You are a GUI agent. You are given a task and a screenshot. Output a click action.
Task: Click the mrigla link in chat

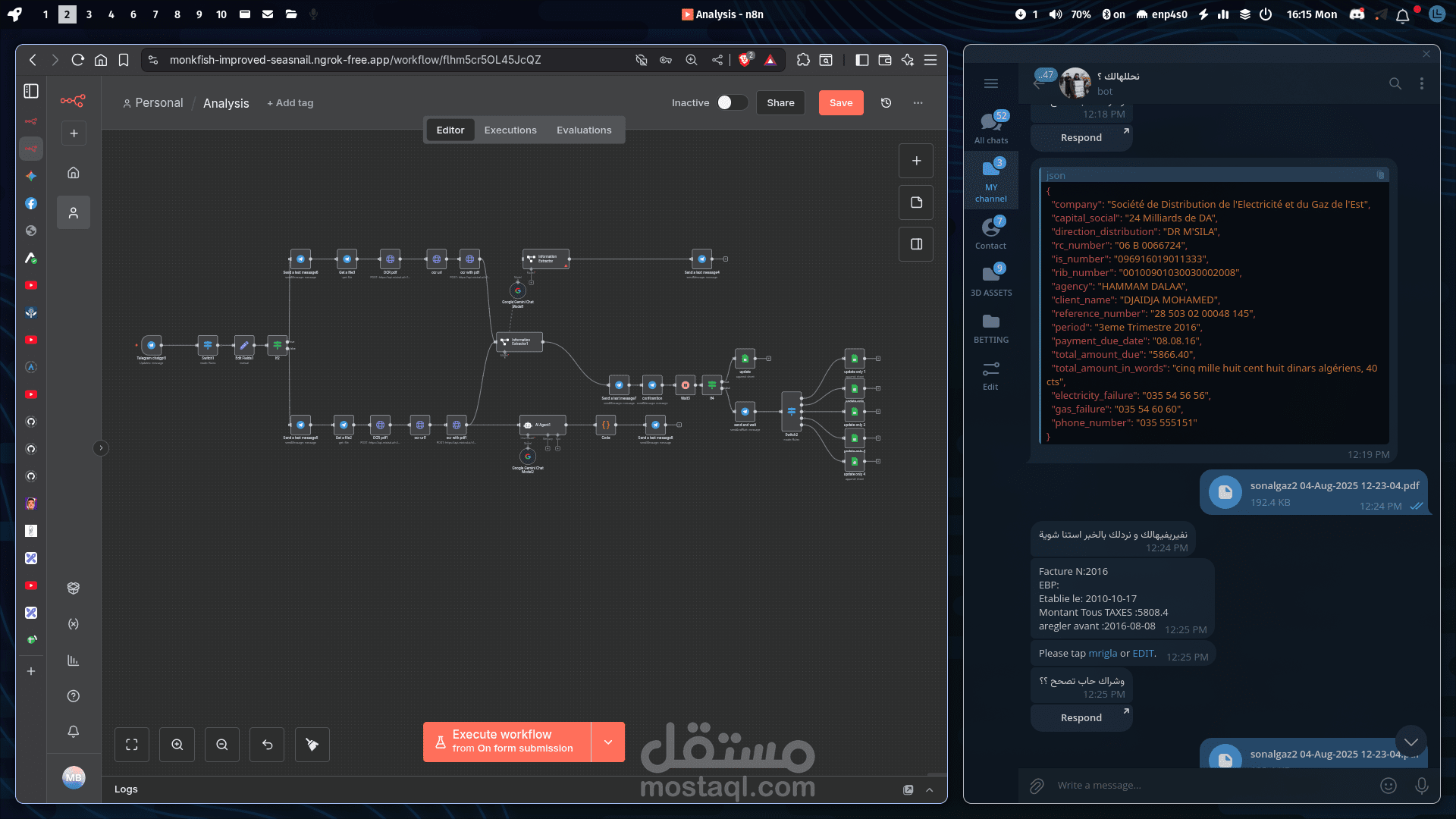click(1103, 654)
